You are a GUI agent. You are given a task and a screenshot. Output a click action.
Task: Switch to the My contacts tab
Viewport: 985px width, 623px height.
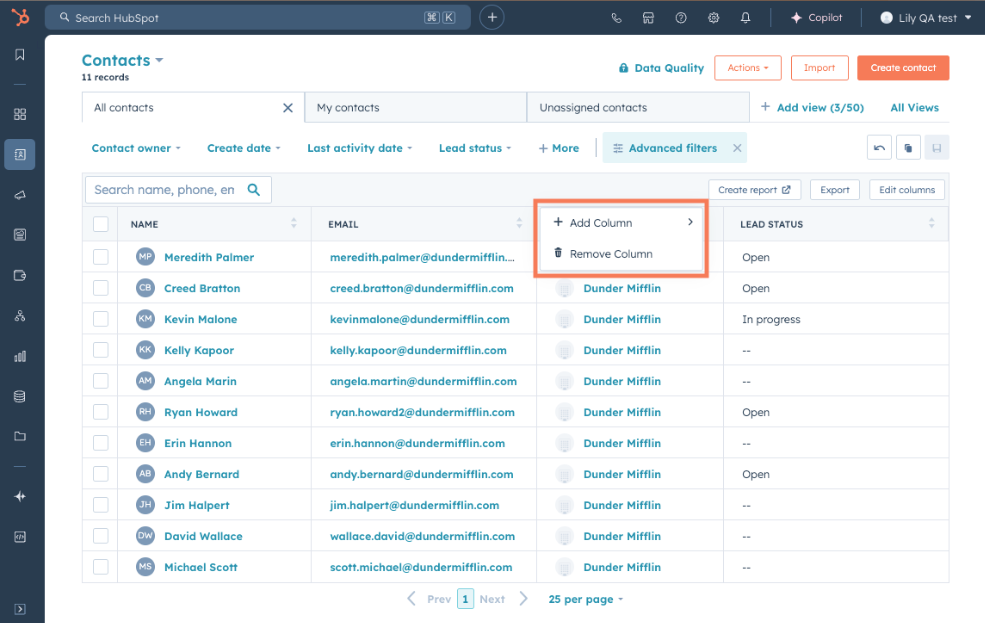[x=415, y=107]
